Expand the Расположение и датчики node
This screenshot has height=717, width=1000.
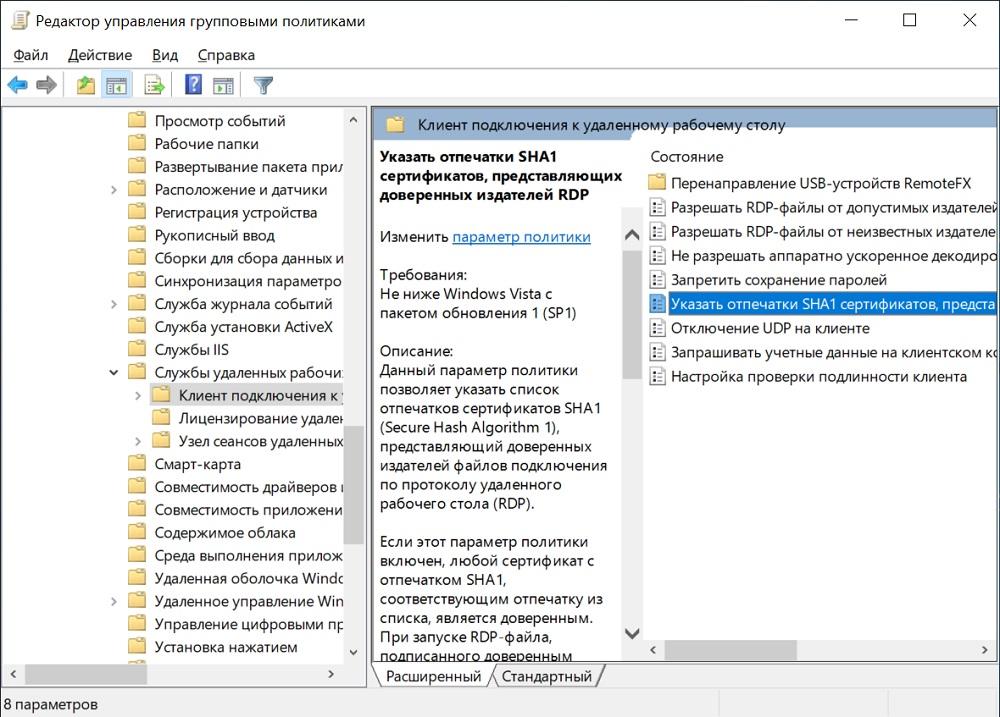tap(114, 189)
